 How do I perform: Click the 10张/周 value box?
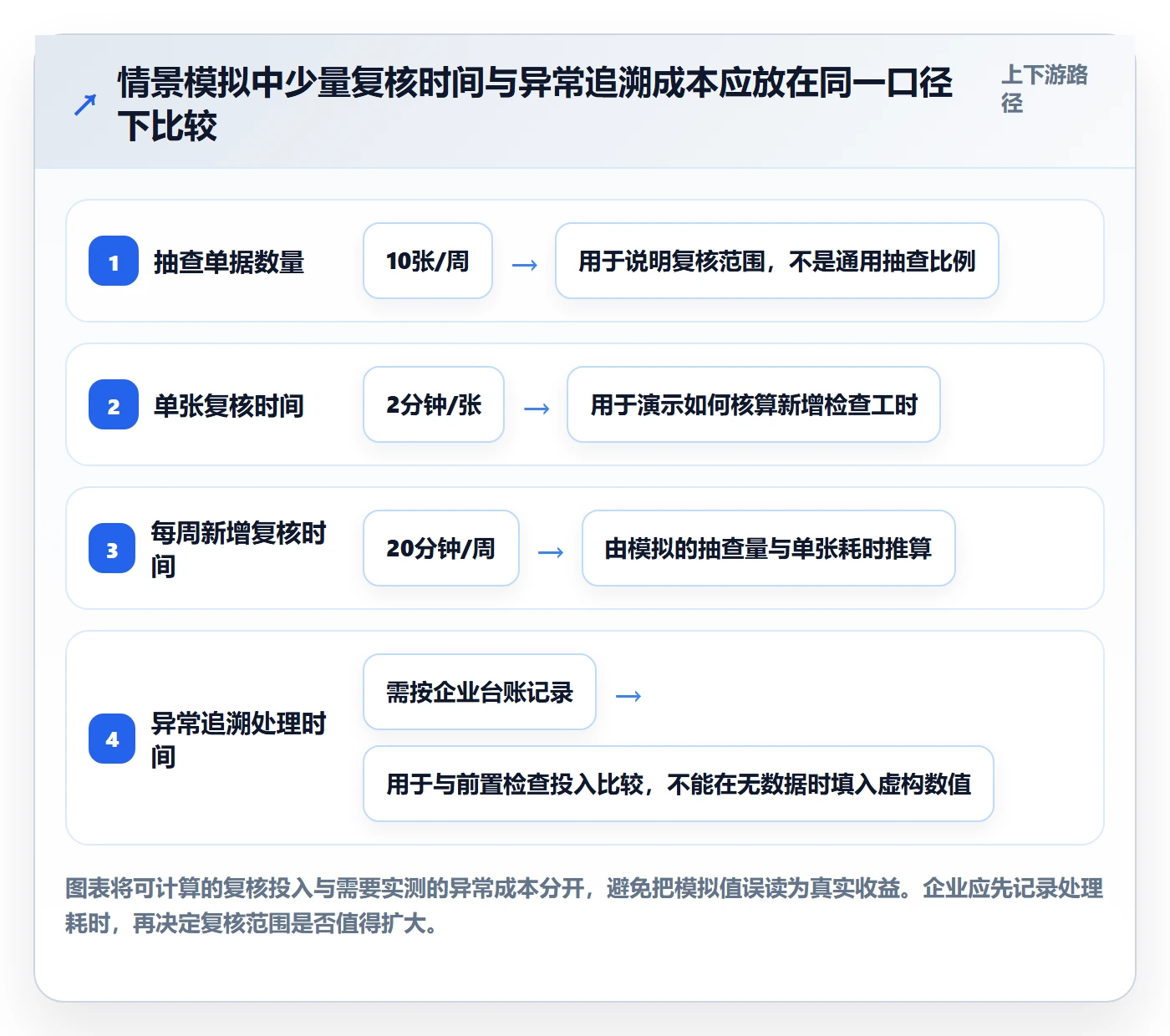[428, 261]
